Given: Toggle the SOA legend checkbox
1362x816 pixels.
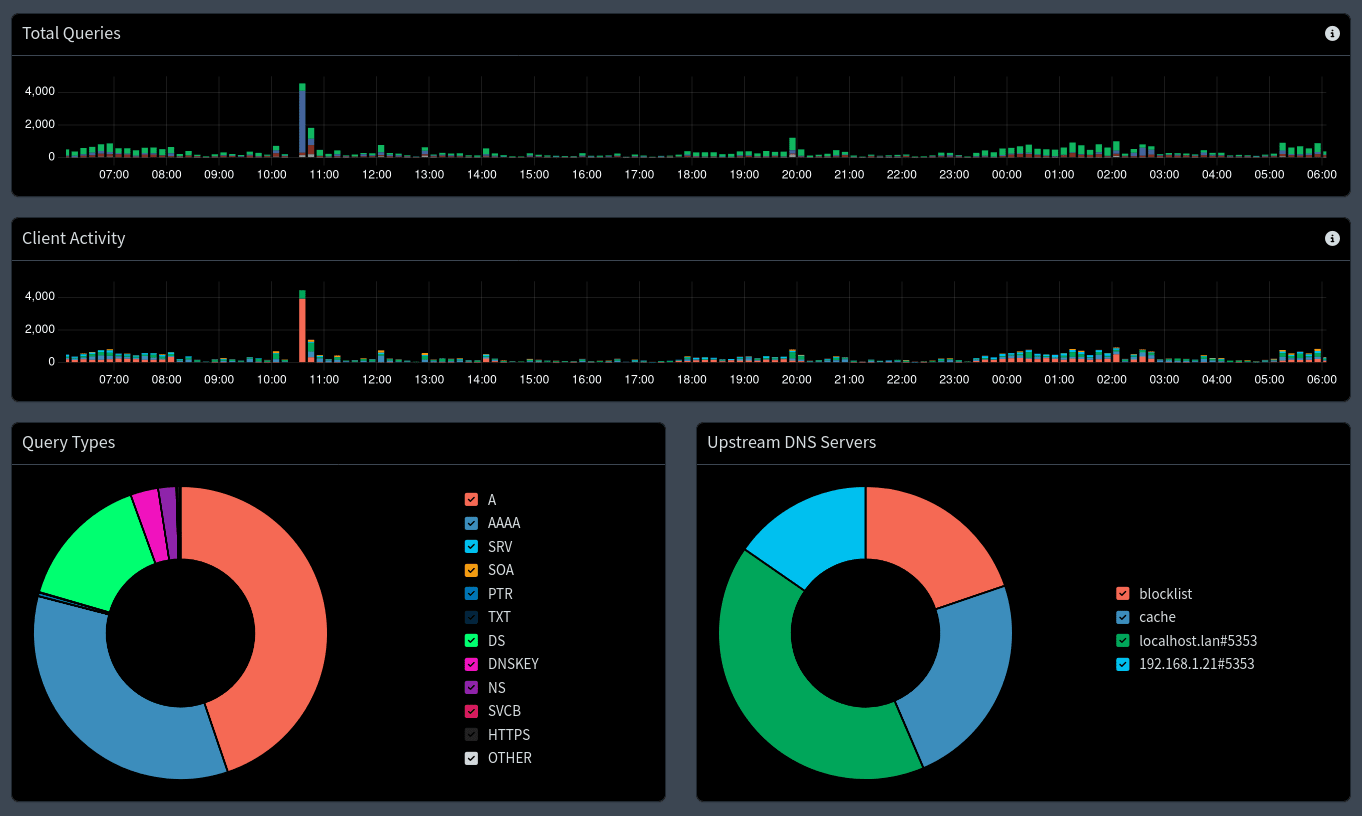Looking at the screenshot, I should pyautogui.click(x=472, y=570).
